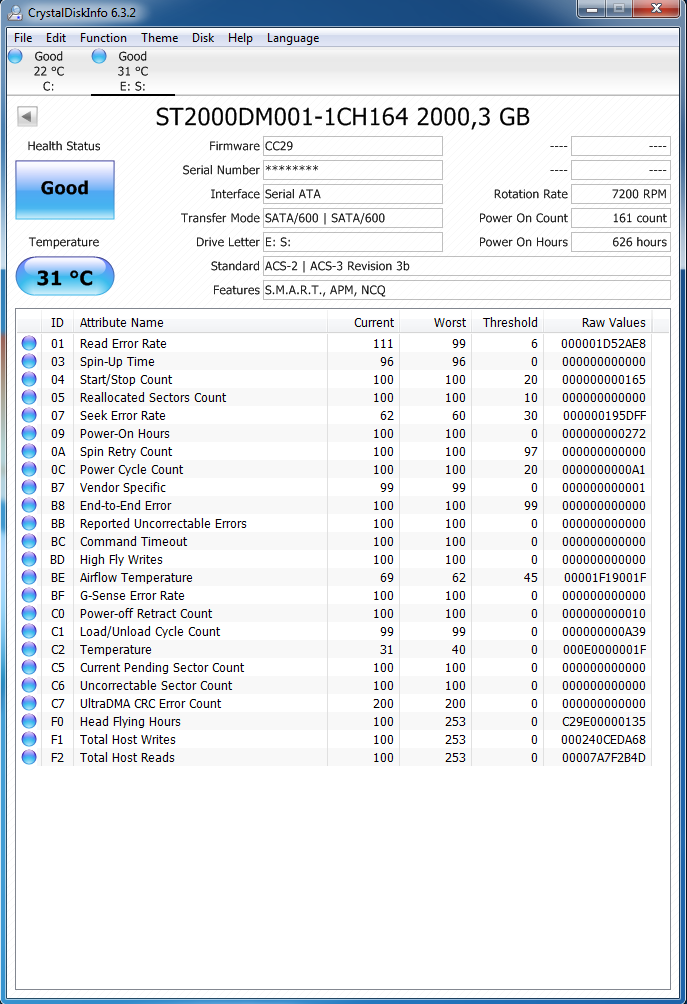
Task: Click status orb for Reallocated Sectors Count
Action: [x=29, y=397]
